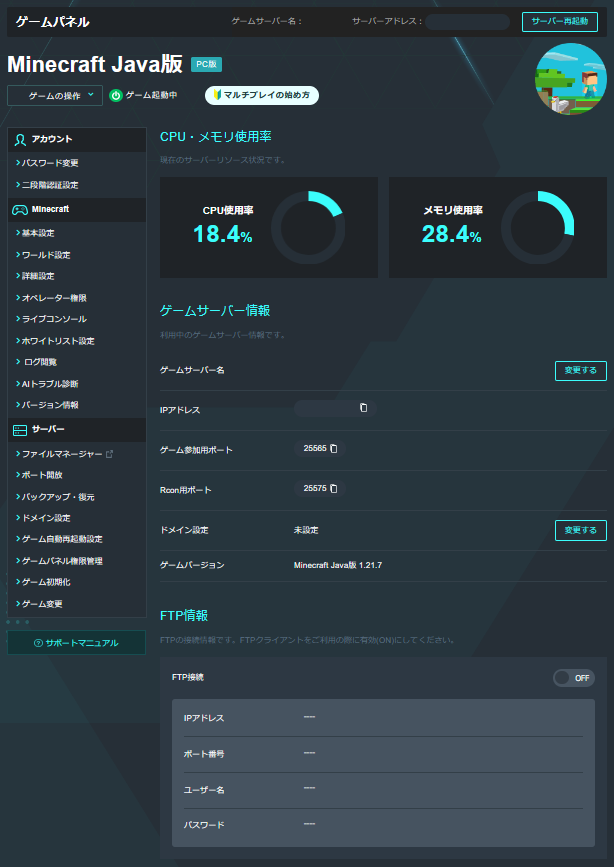Open ライブコンソール
This screenshot has height=867, width=614.
54,319
